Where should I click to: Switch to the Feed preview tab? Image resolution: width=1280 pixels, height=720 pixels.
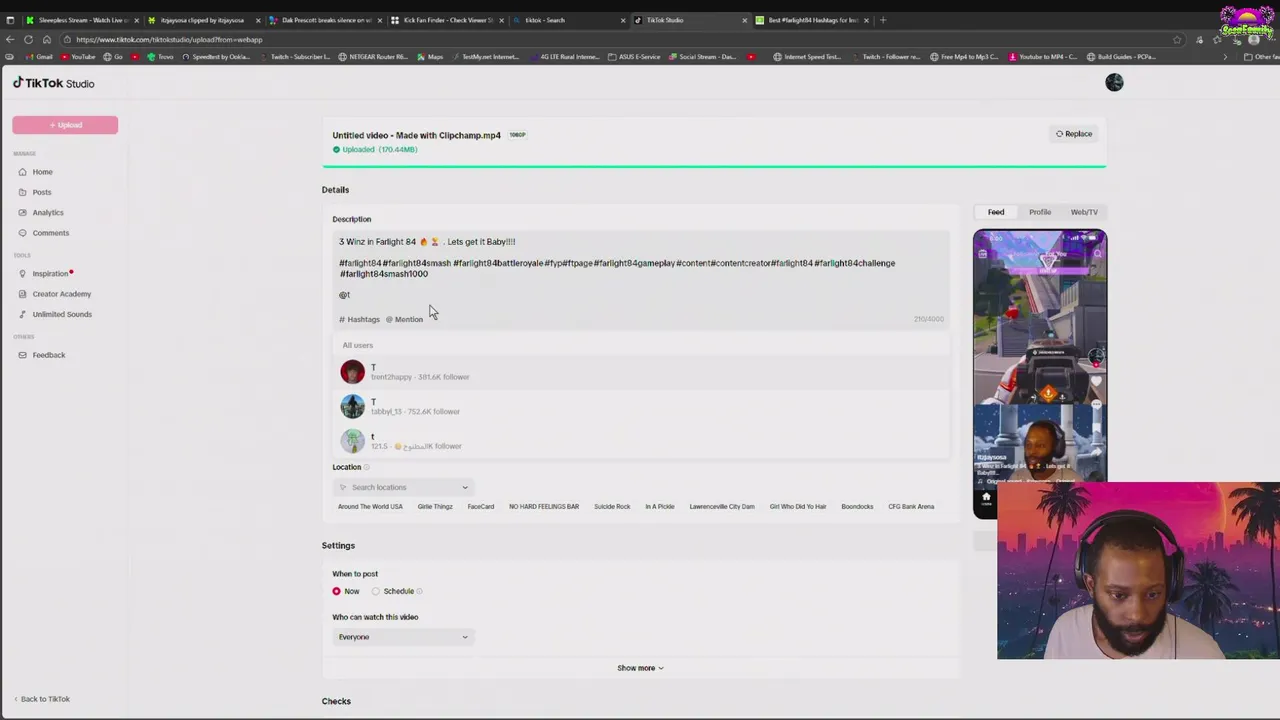pos(996,212)
